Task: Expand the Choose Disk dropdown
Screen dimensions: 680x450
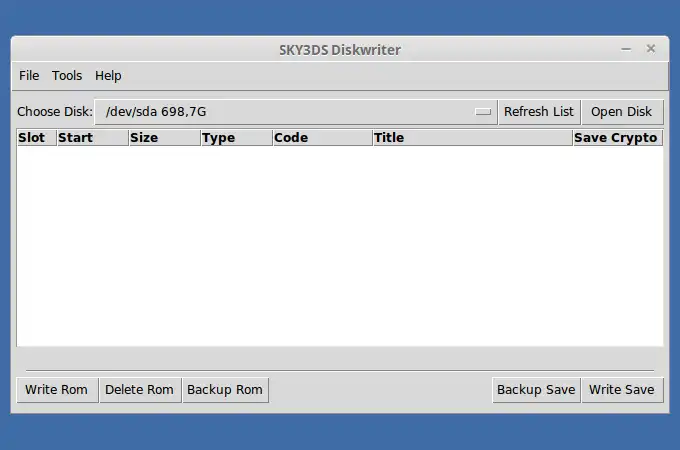Action: pos(296,112)
